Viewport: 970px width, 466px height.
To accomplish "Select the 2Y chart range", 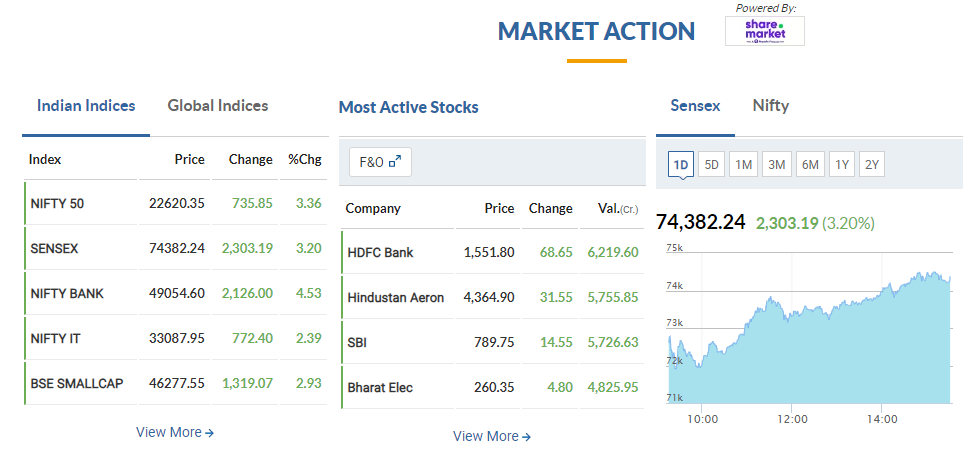I will tap(872, 165).
